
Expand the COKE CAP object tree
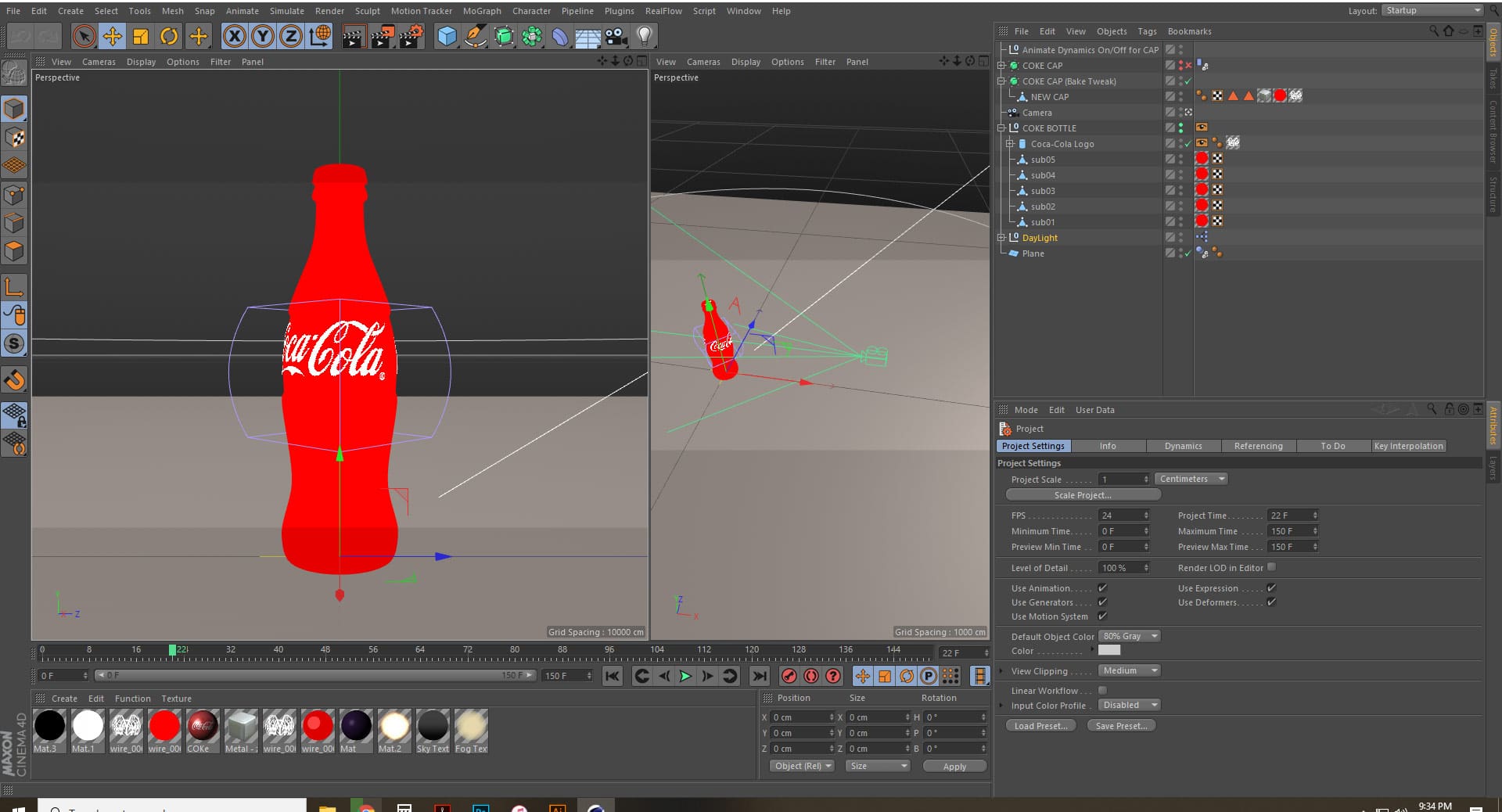pos(1001,66)
